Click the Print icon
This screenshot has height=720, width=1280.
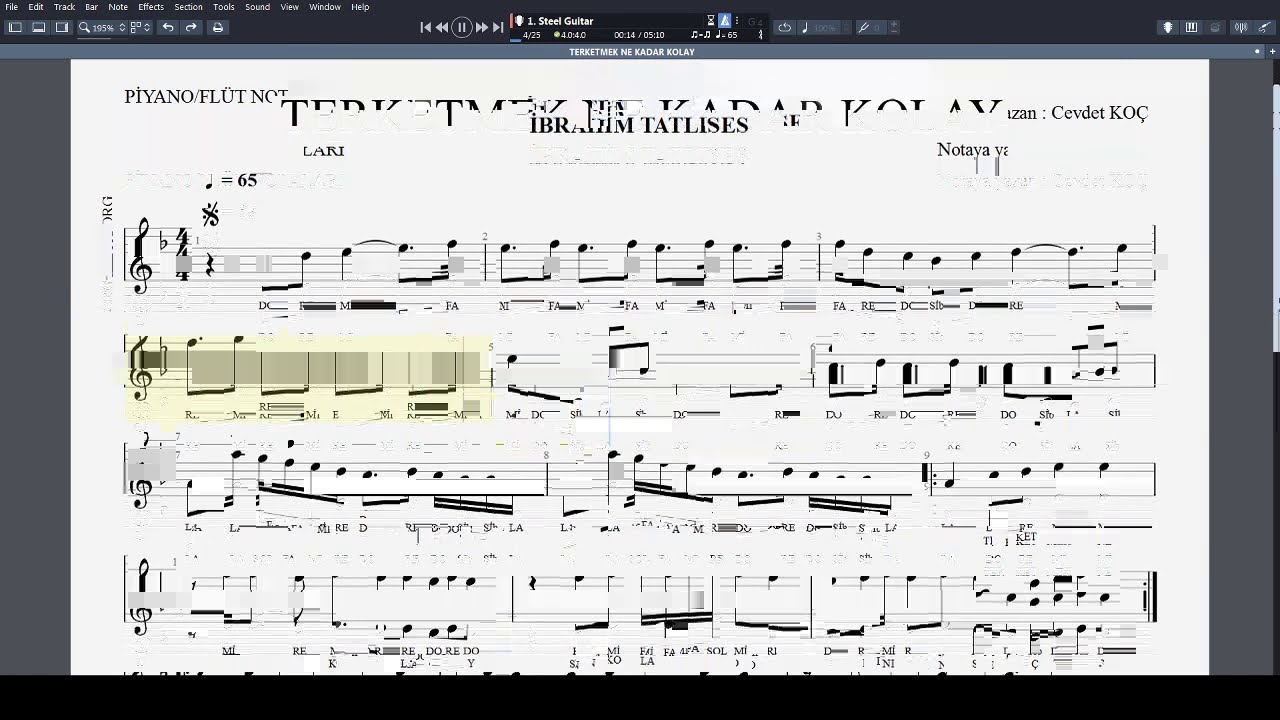tap(217, 27)
